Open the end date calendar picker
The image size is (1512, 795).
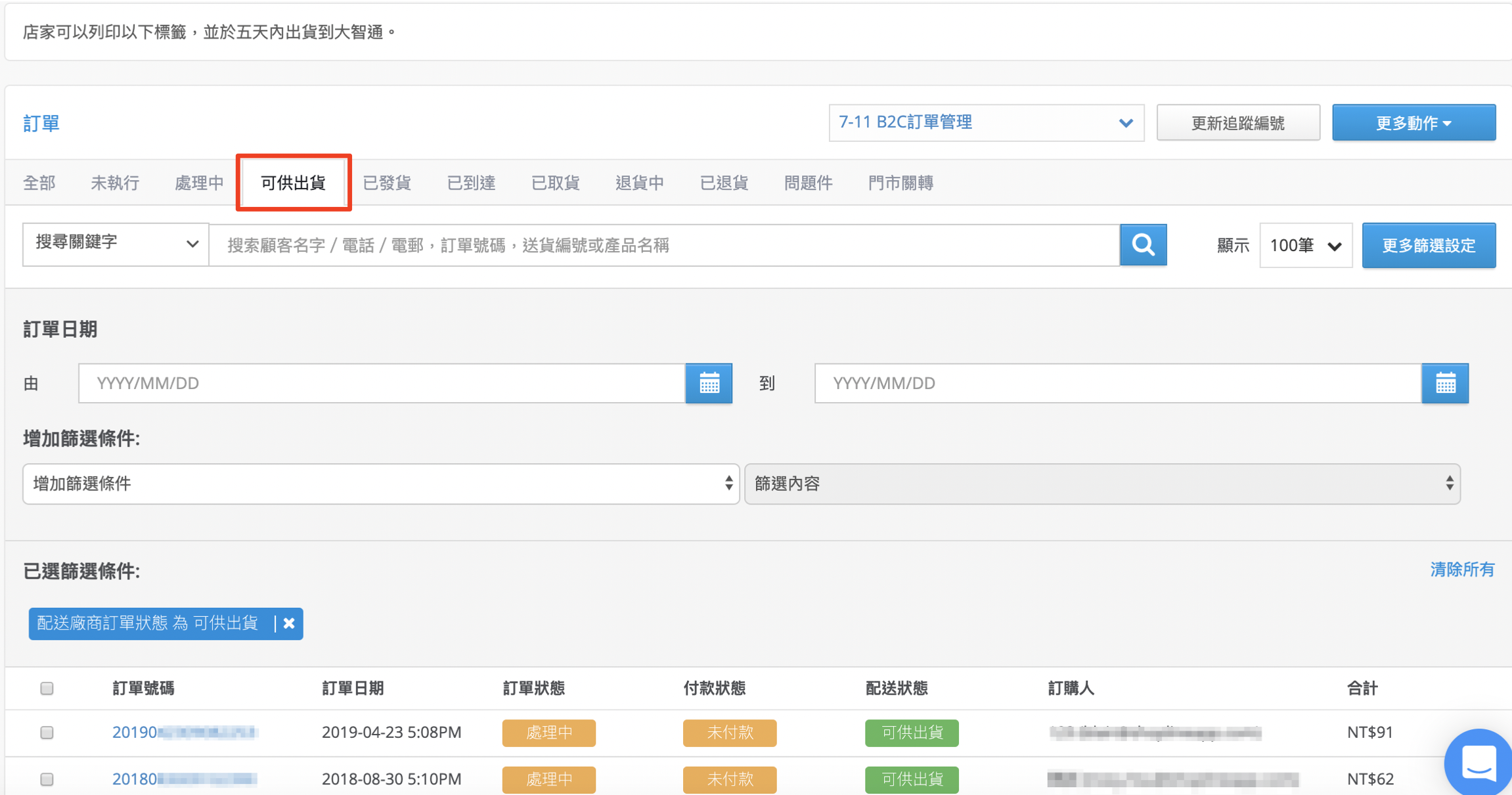click(1445, 383)
